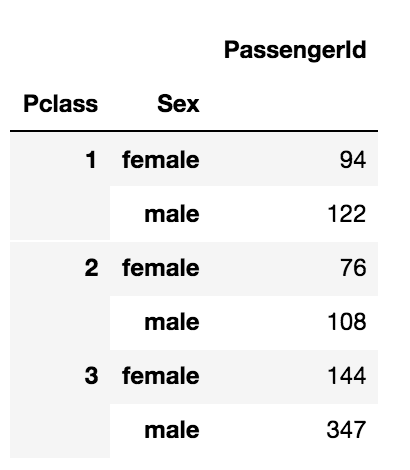Click female label under Pclass 3
This screenshot has width=410, height=470.
point(161,376)
